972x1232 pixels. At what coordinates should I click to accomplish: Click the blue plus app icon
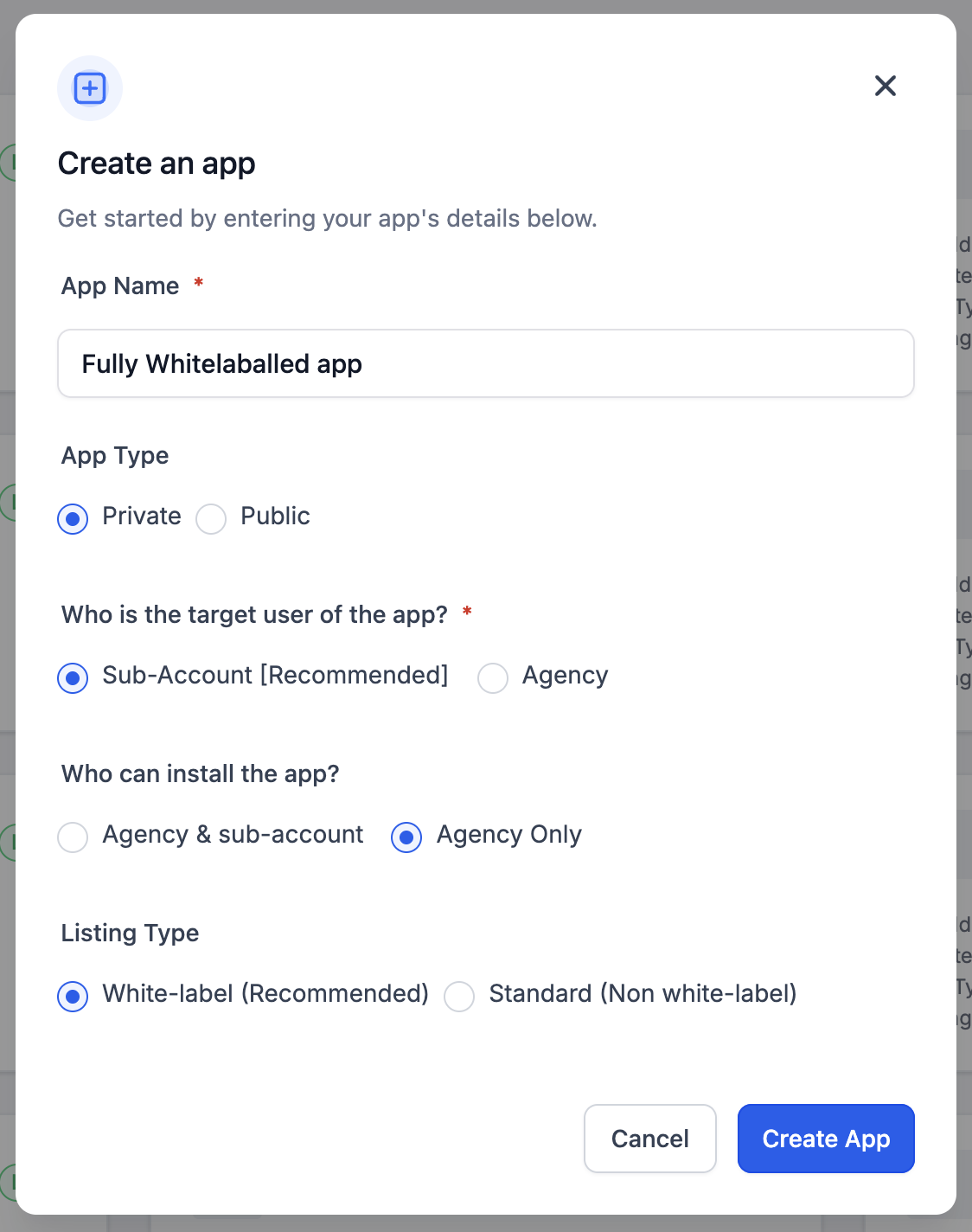pos(90,88)
